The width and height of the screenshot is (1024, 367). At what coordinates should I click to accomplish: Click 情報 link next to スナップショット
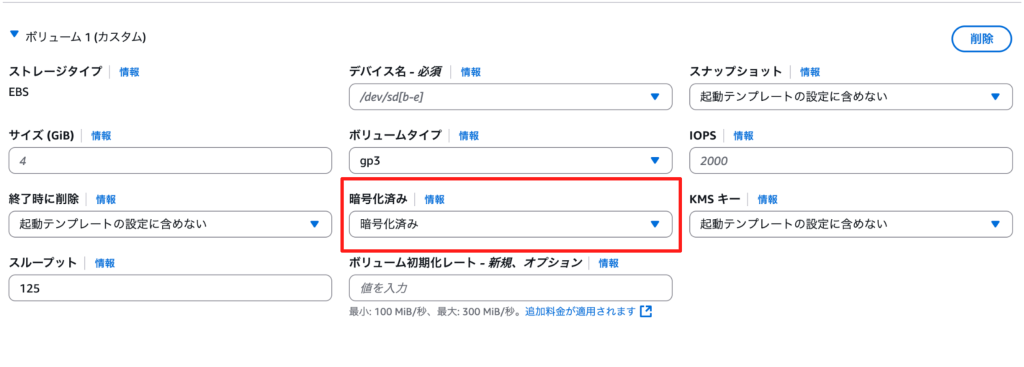pyautogui.click(x=810, y=72)
